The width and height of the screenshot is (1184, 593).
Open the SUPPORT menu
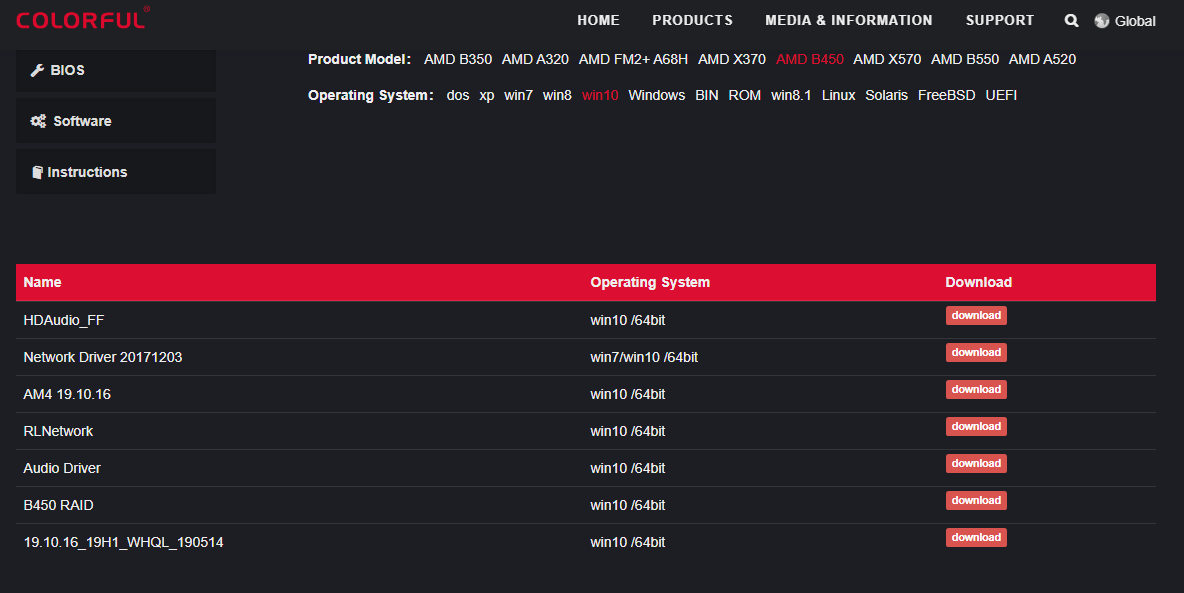[x=999, y=20]
